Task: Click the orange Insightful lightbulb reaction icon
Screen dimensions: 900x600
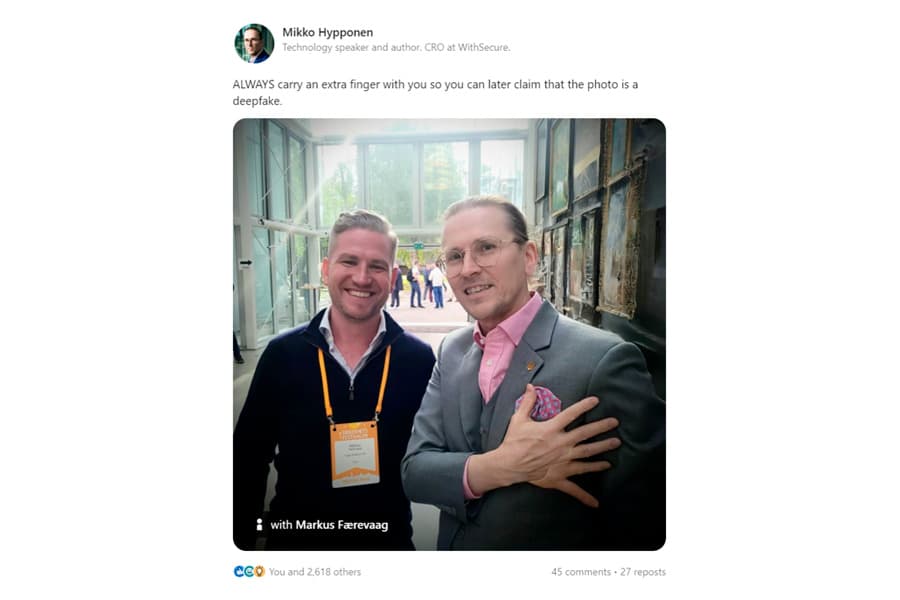Action: click(259, 571)
